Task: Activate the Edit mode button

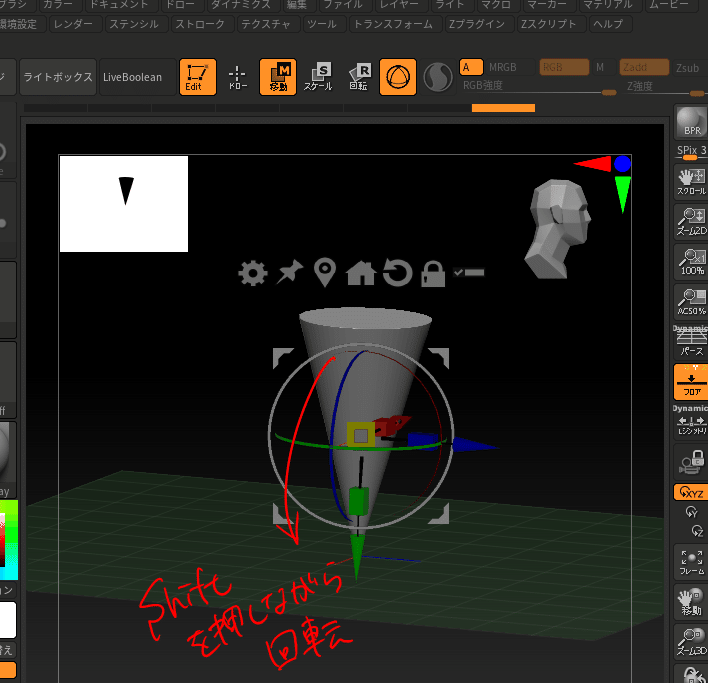Action: click(x=197, y=77)
